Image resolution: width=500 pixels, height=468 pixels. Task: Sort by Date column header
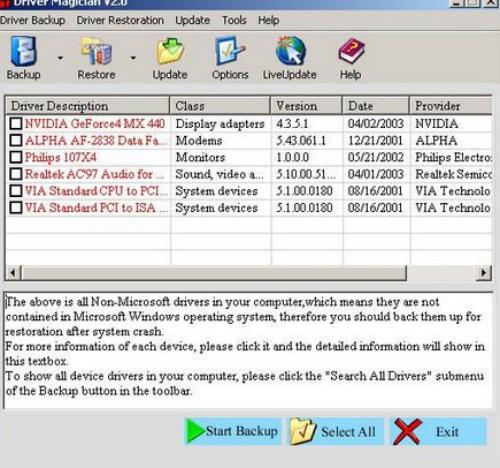[x=376, y=106]
